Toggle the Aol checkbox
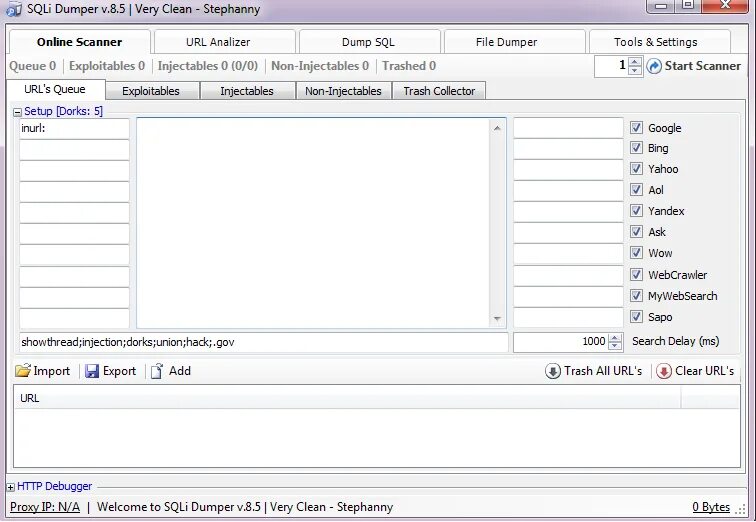 [x=636, y=189]
